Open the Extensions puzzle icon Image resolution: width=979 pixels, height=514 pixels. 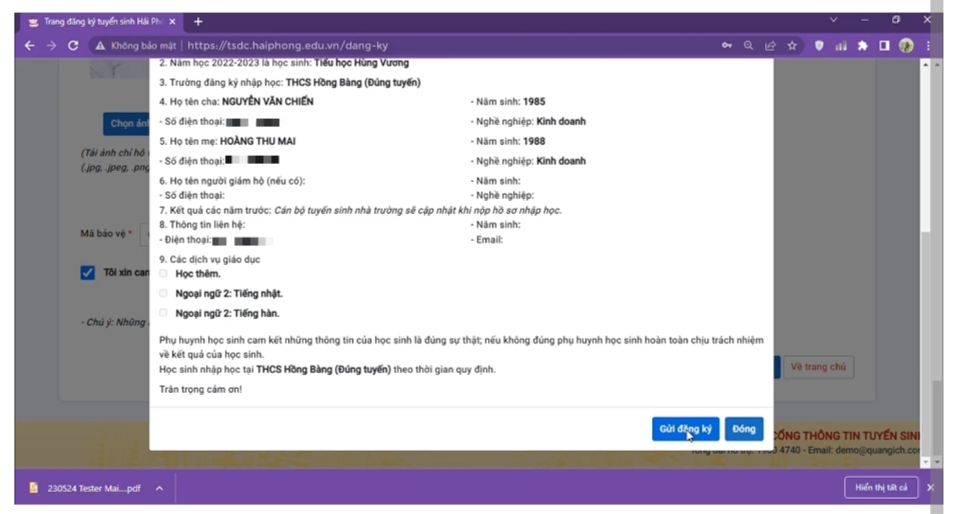[862, 45]
